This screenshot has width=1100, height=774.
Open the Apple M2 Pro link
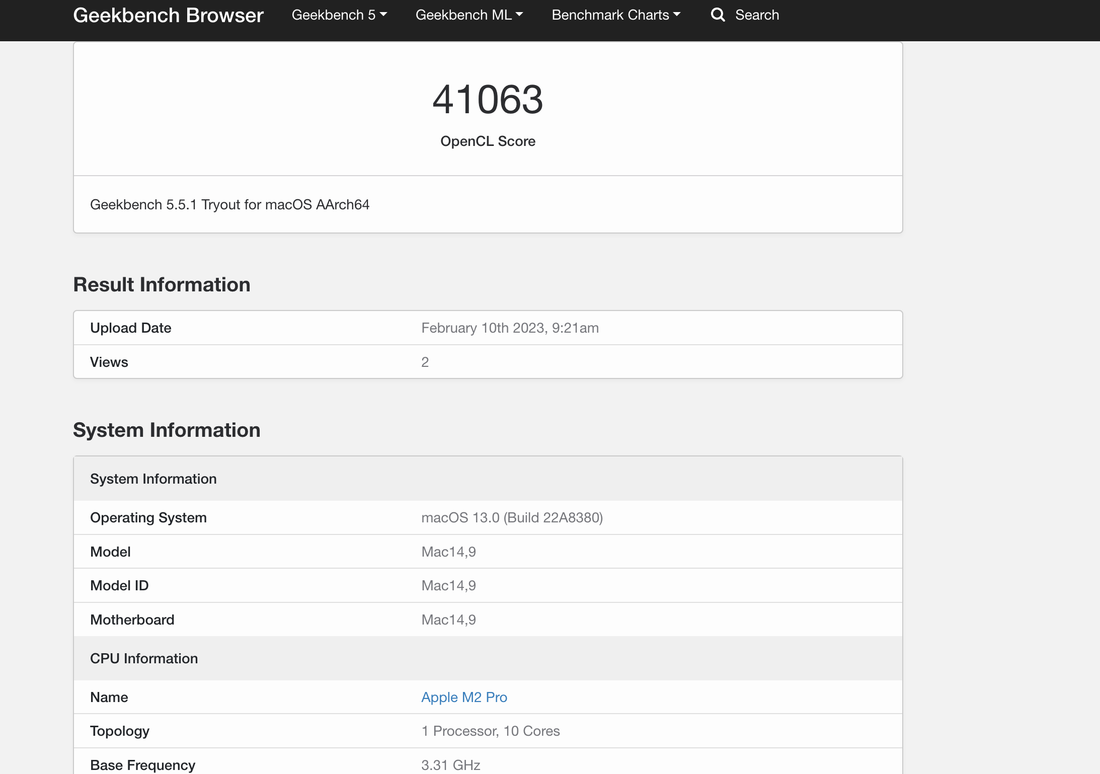coord(464,697)
